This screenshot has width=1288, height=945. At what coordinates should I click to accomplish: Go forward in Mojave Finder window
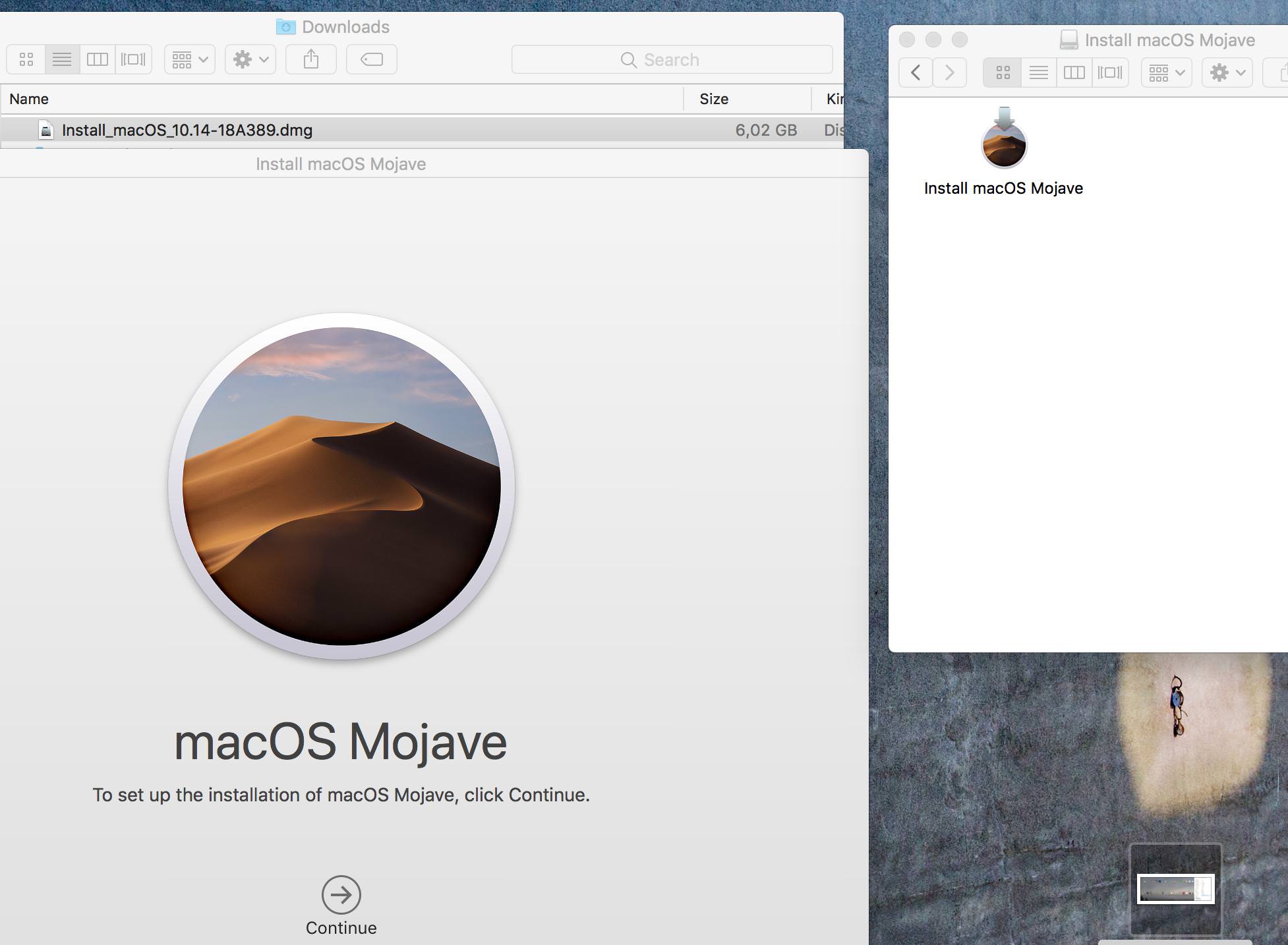pos(950,72)
